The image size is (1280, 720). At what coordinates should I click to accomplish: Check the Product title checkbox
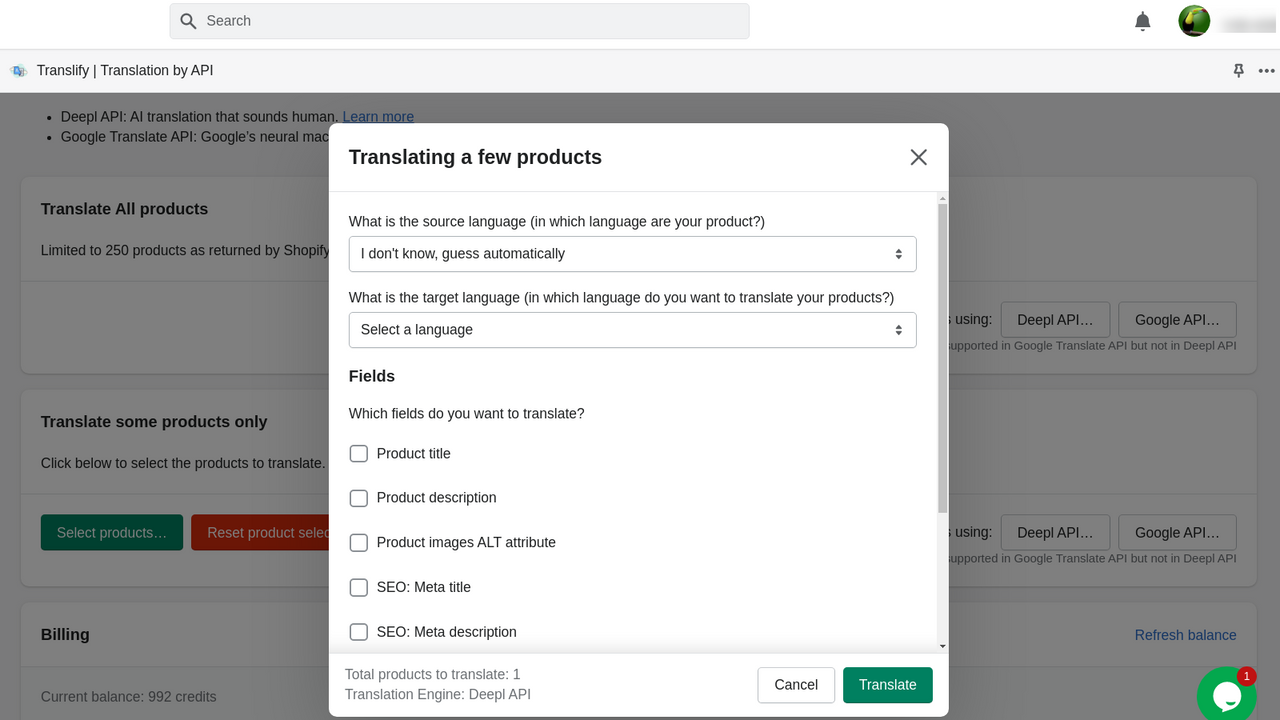coord(359,454)
